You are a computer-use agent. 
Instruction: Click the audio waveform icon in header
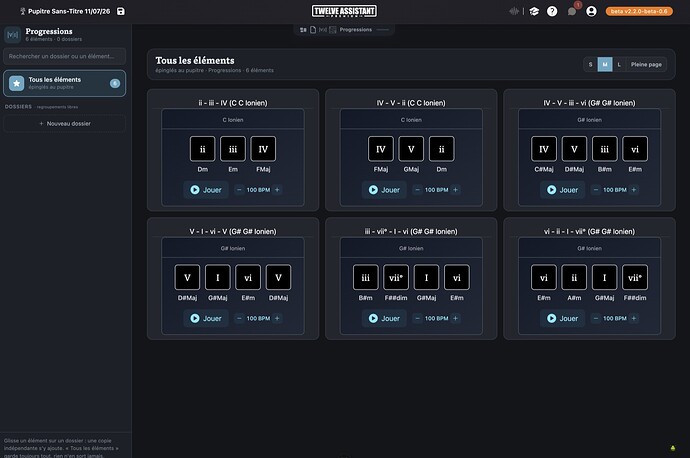click(514, 11)
